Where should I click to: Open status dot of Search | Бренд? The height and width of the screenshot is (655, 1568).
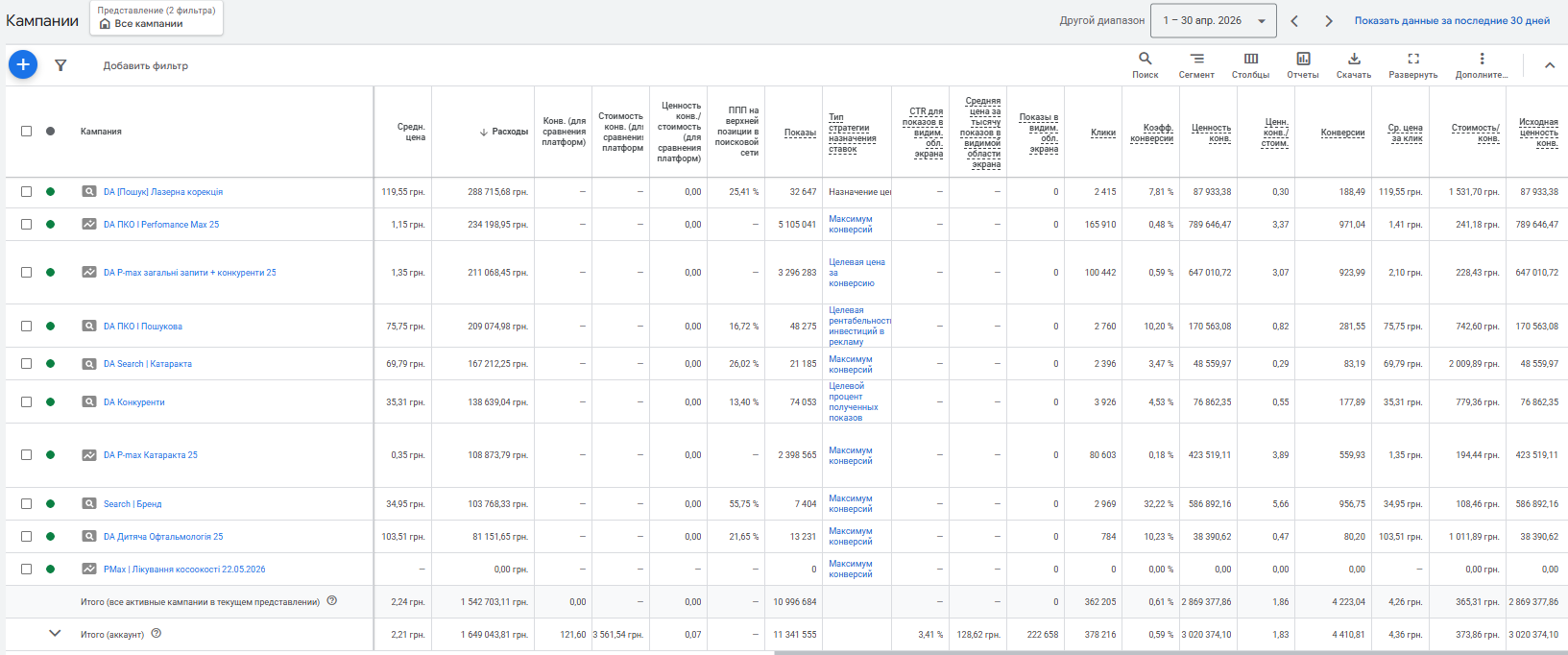pos(50,504)
